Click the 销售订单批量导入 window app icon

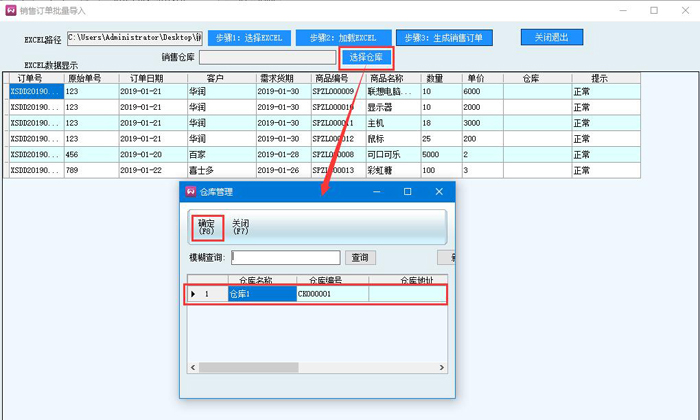(x=11, y=10)
